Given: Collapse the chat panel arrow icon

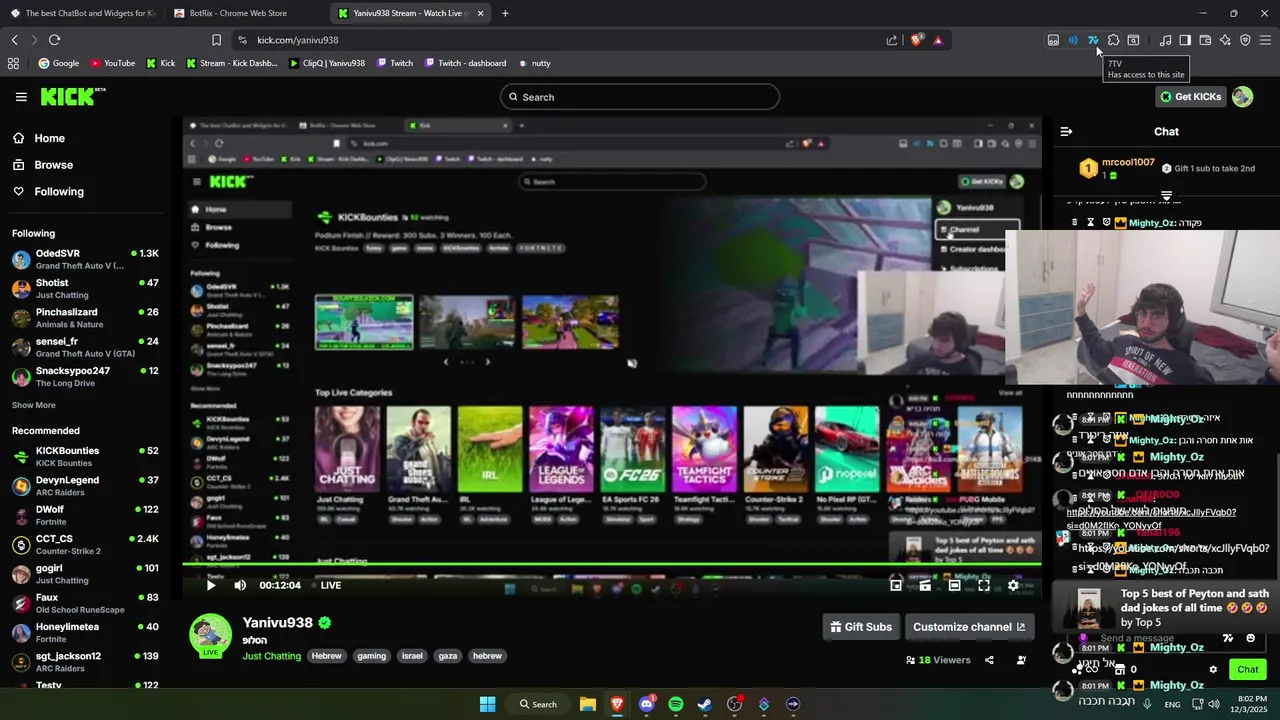Looking at the screenshot, I should [1066, 131].
